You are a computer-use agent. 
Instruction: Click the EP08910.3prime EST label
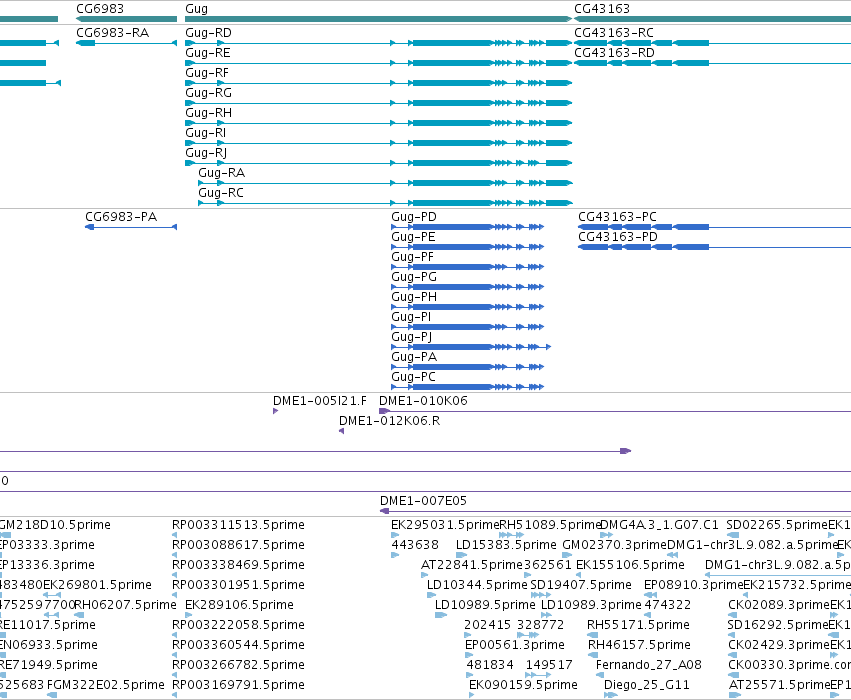pos(694,585)
